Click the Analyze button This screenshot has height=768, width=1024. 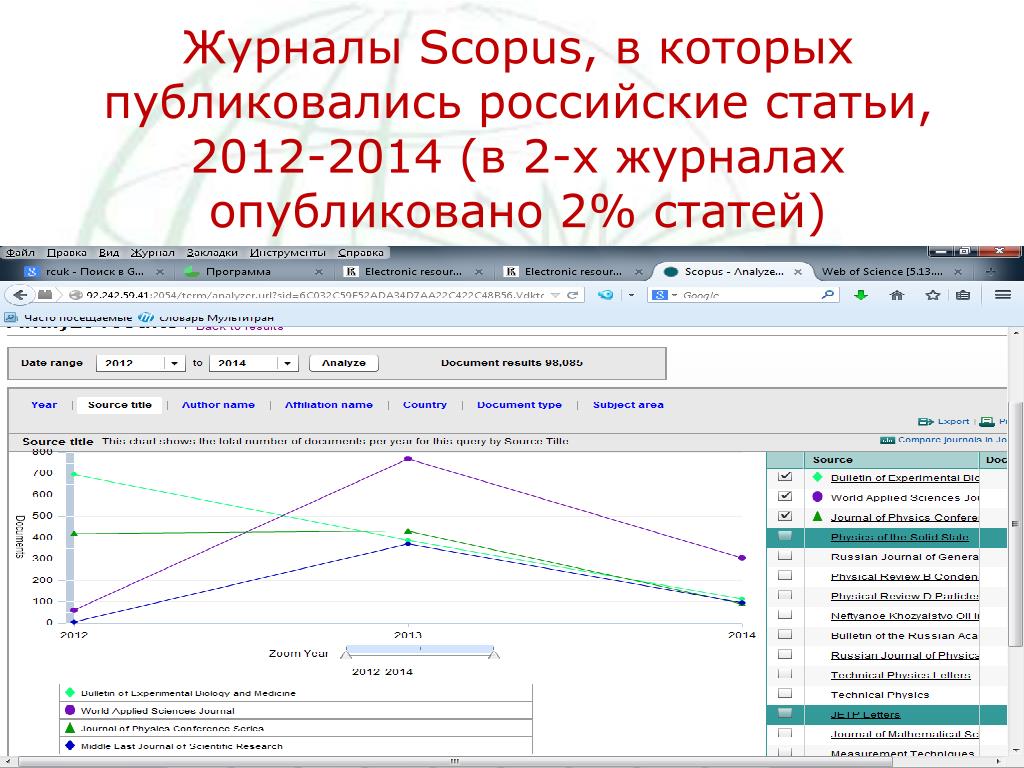[x=344, y=363]
